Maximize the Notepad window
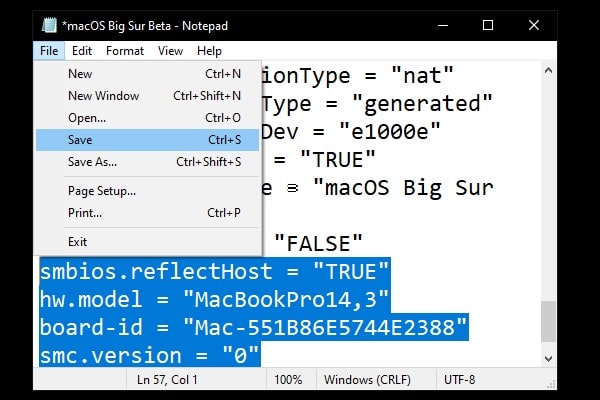Screen dimensions: 600x400 tap(488, 26)
